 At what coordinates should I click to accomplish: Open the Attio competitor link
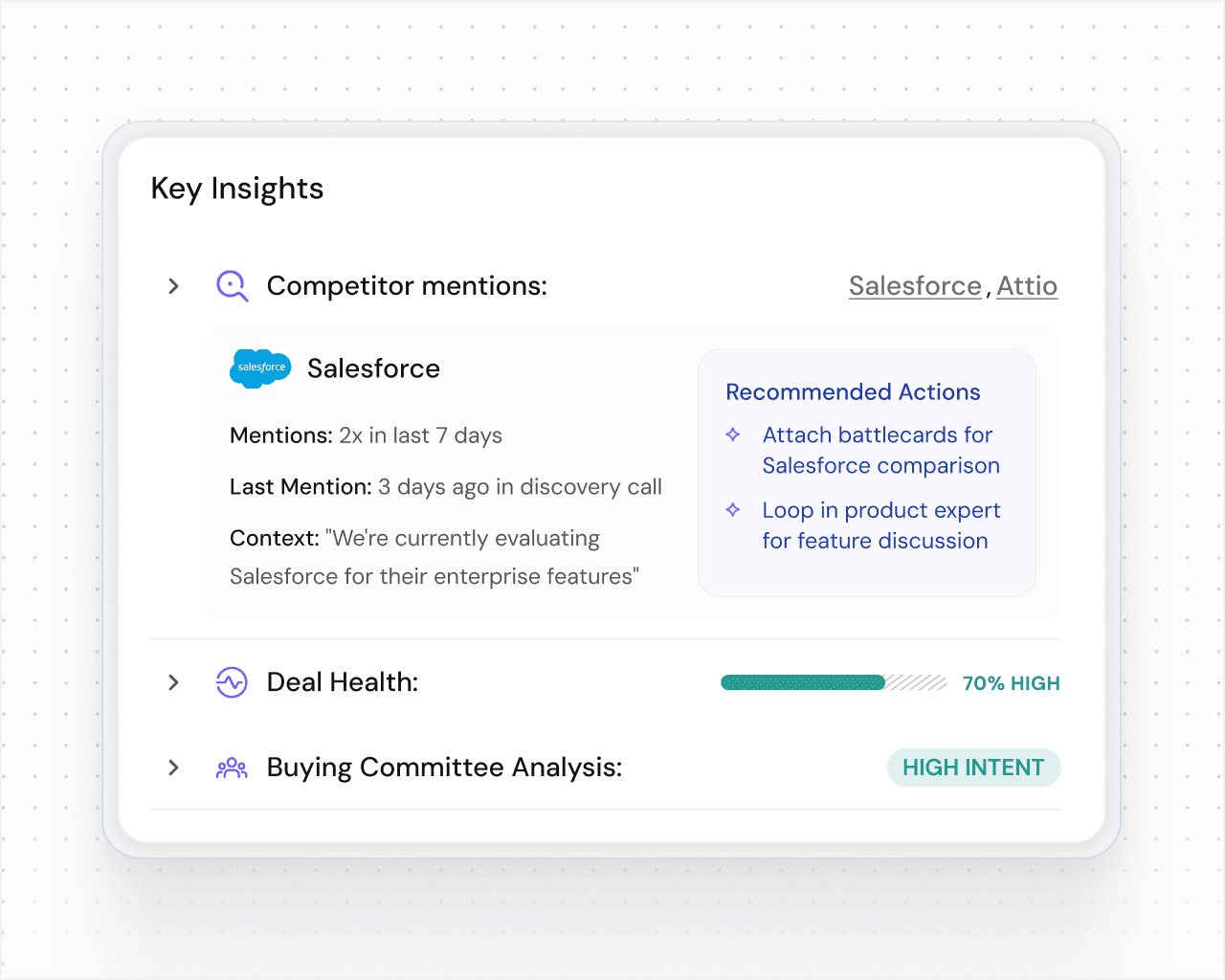pyautogui.click(x=1027, y=286)
